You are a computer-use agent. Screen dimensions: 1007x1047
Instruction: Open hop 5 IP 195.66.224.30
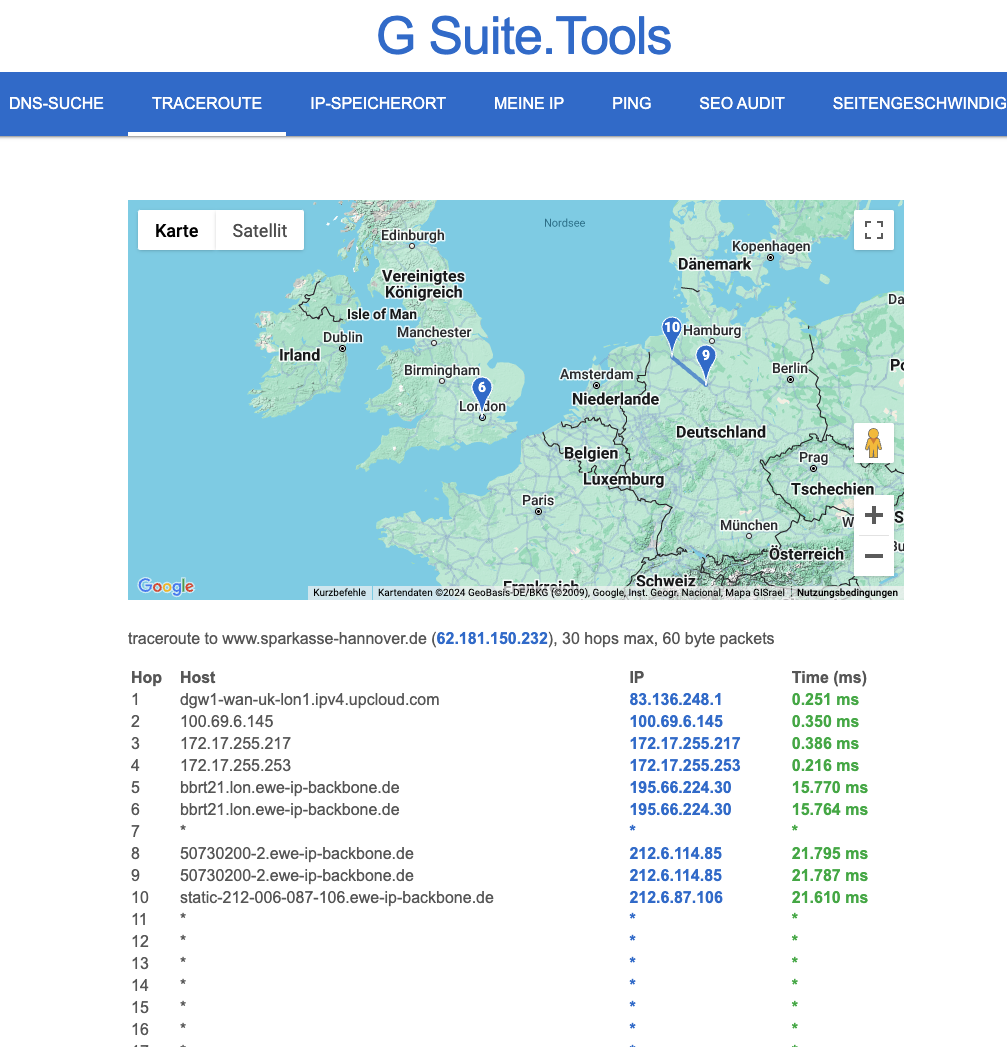pyautogui.click(x=680, y=787)
